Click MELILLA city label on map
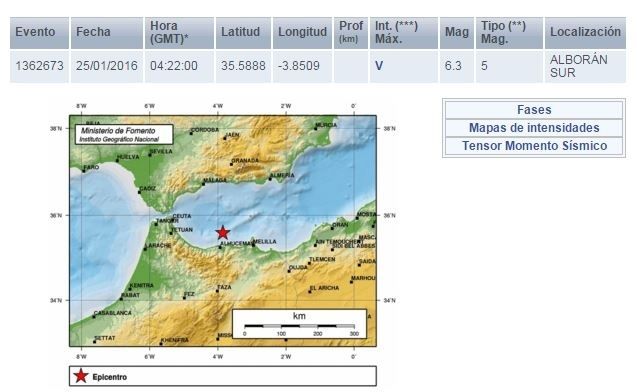The image size is (637, 392). coord(264,242)
